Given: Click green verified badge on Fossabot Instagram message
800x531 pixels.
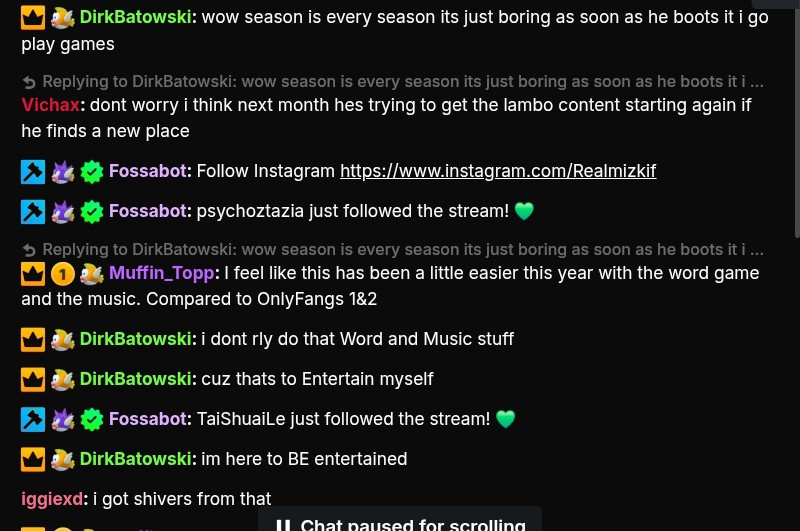Looking at the screenshot, I should (92, 172).
